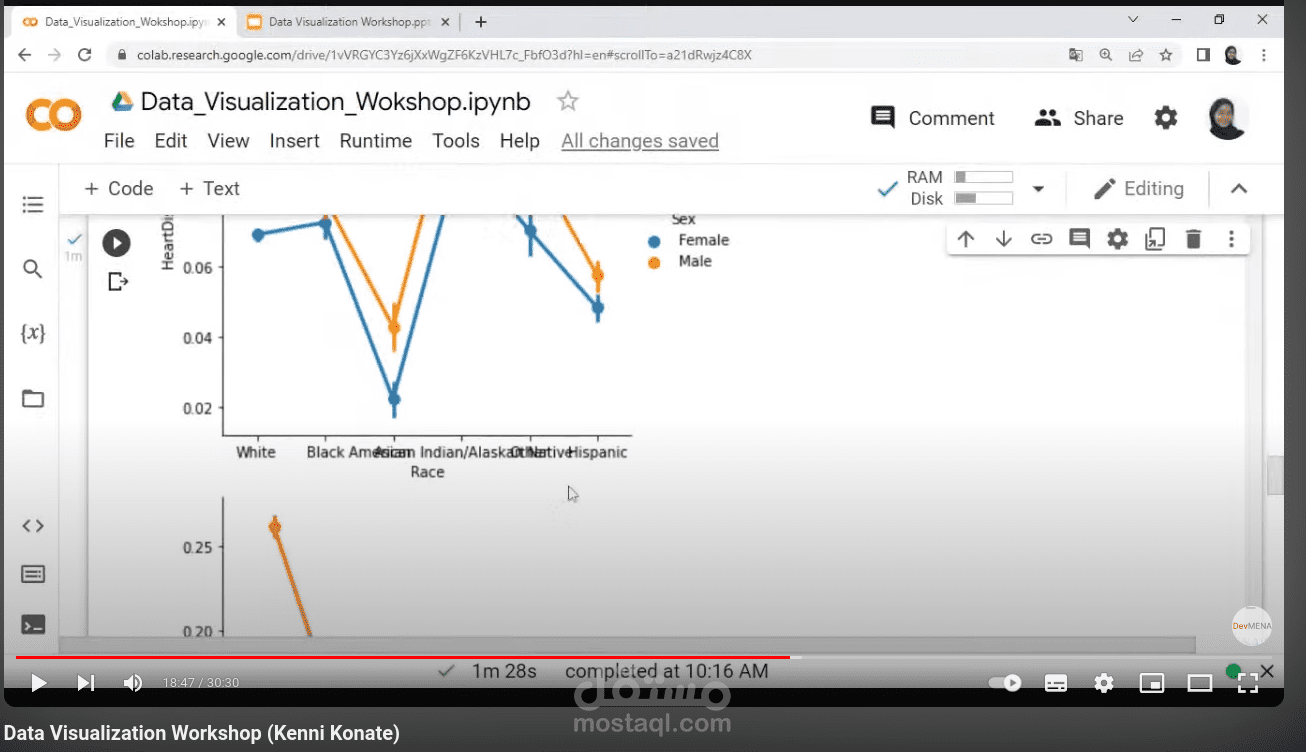Delete the cell trash icon
Viewport: 1306px width, 752px height.
point(1193,239)
